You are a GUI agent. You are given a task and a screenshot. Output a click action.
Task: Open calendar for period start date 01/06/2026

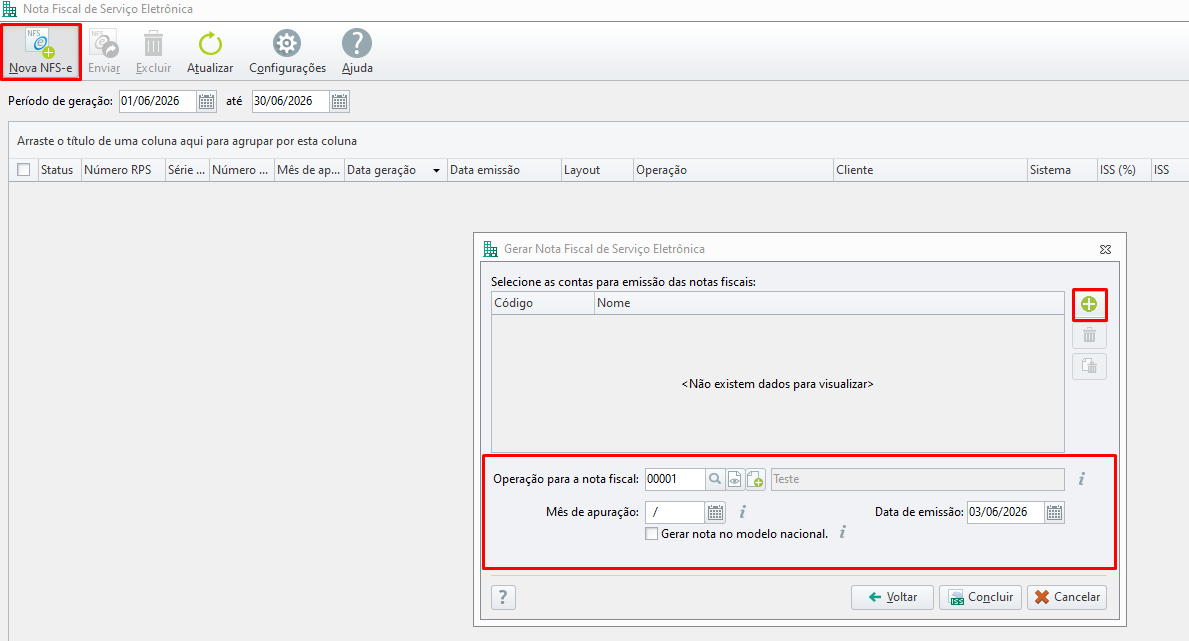(206, 101)
